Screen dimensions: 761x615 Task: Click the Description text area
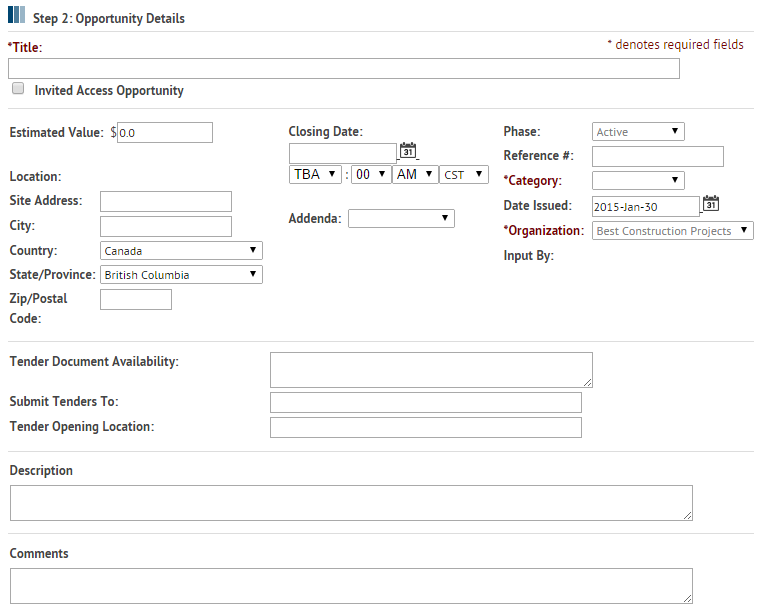(351, 503)
